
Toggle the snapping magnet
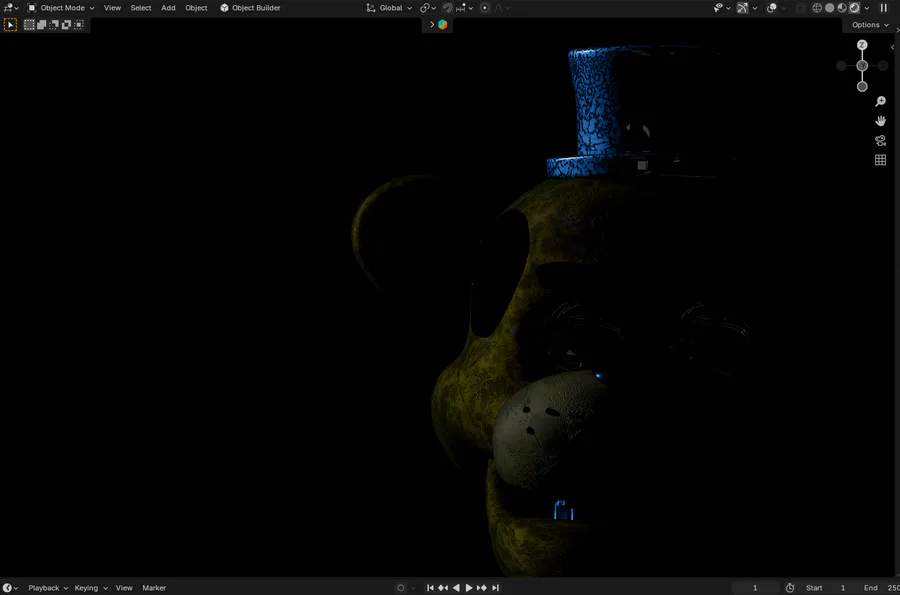448,7
